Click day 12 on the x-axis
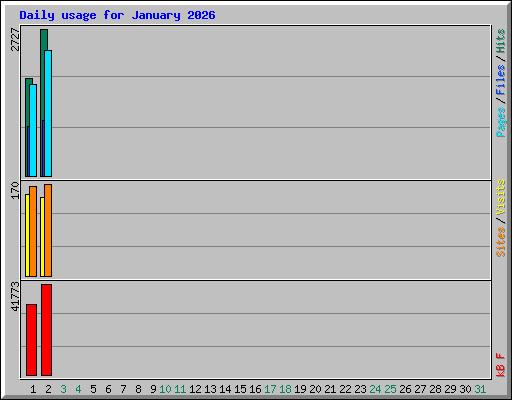The width and height of the screenshot is (512, 400). [195, 389]
